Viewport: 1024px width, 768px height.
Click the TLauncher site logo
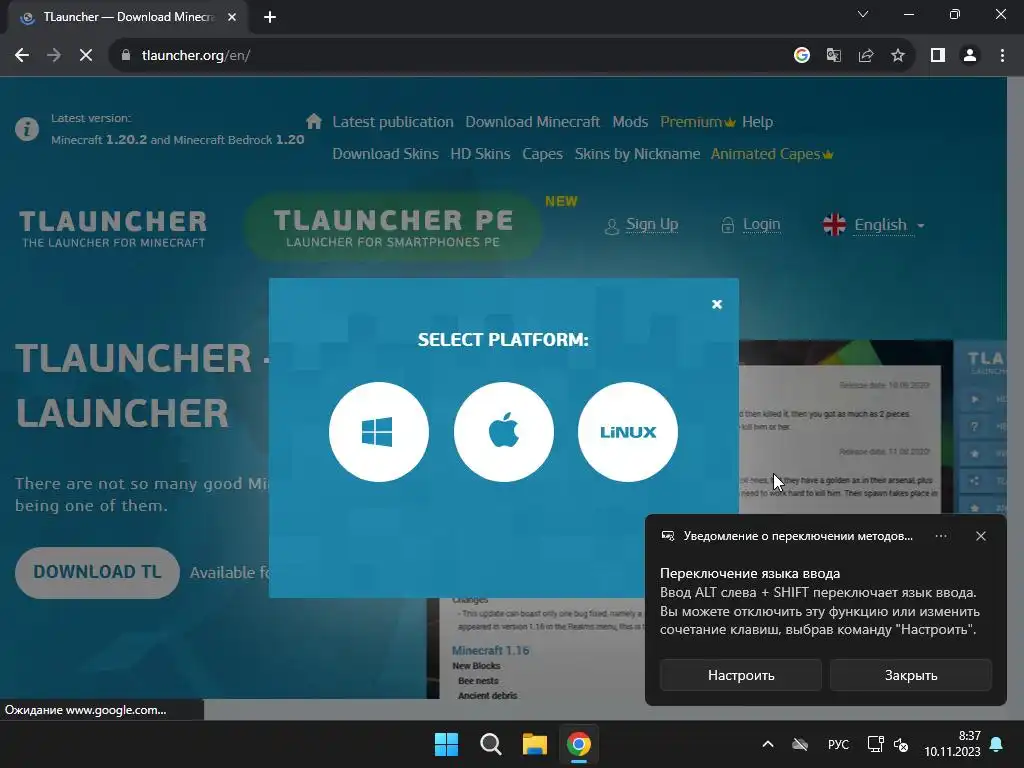coord(113,229)
